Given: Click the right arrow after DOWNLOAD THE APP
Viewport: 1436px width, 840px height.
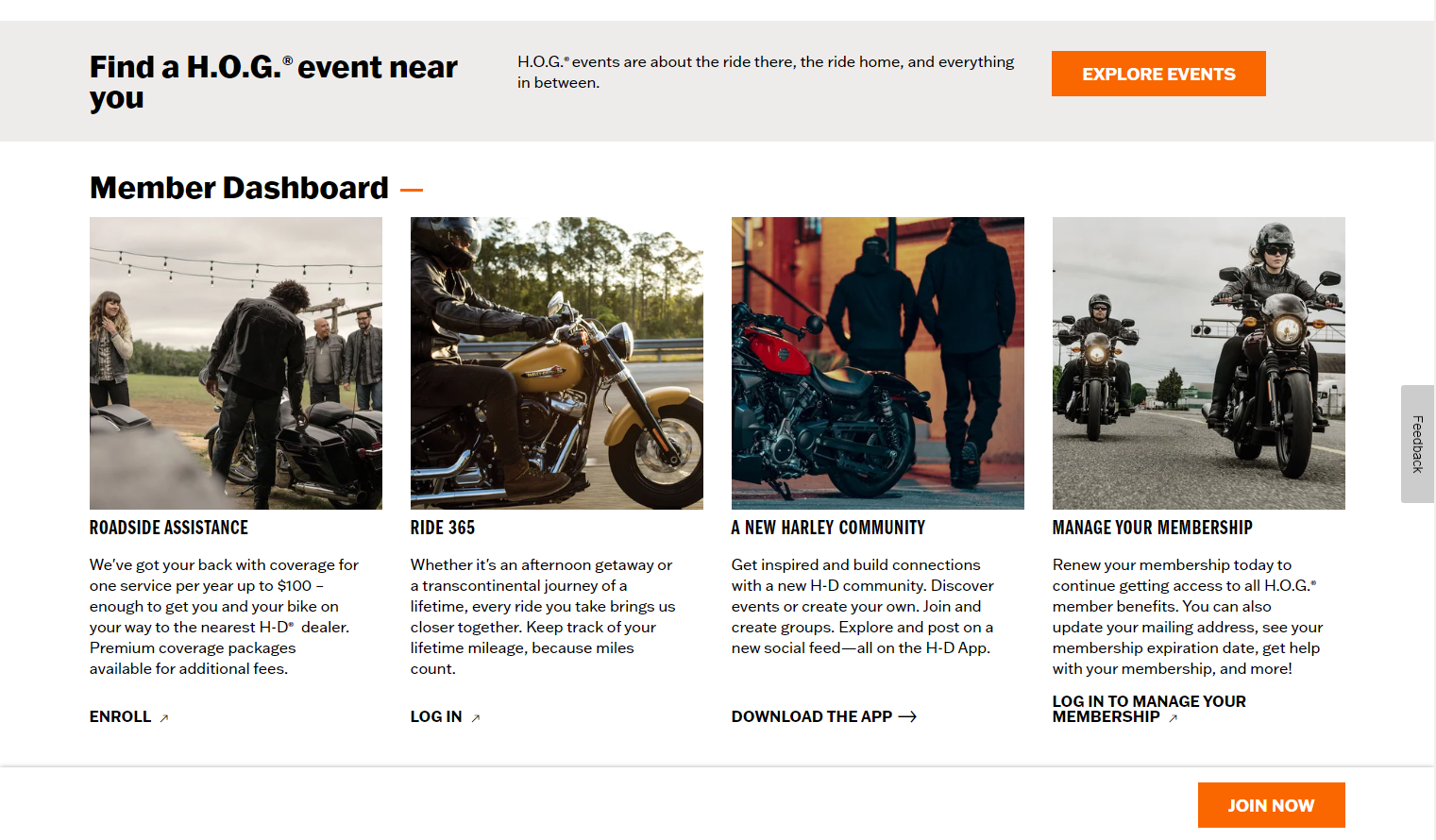Looking at the screenshot, I should click(x=907, y=717).
